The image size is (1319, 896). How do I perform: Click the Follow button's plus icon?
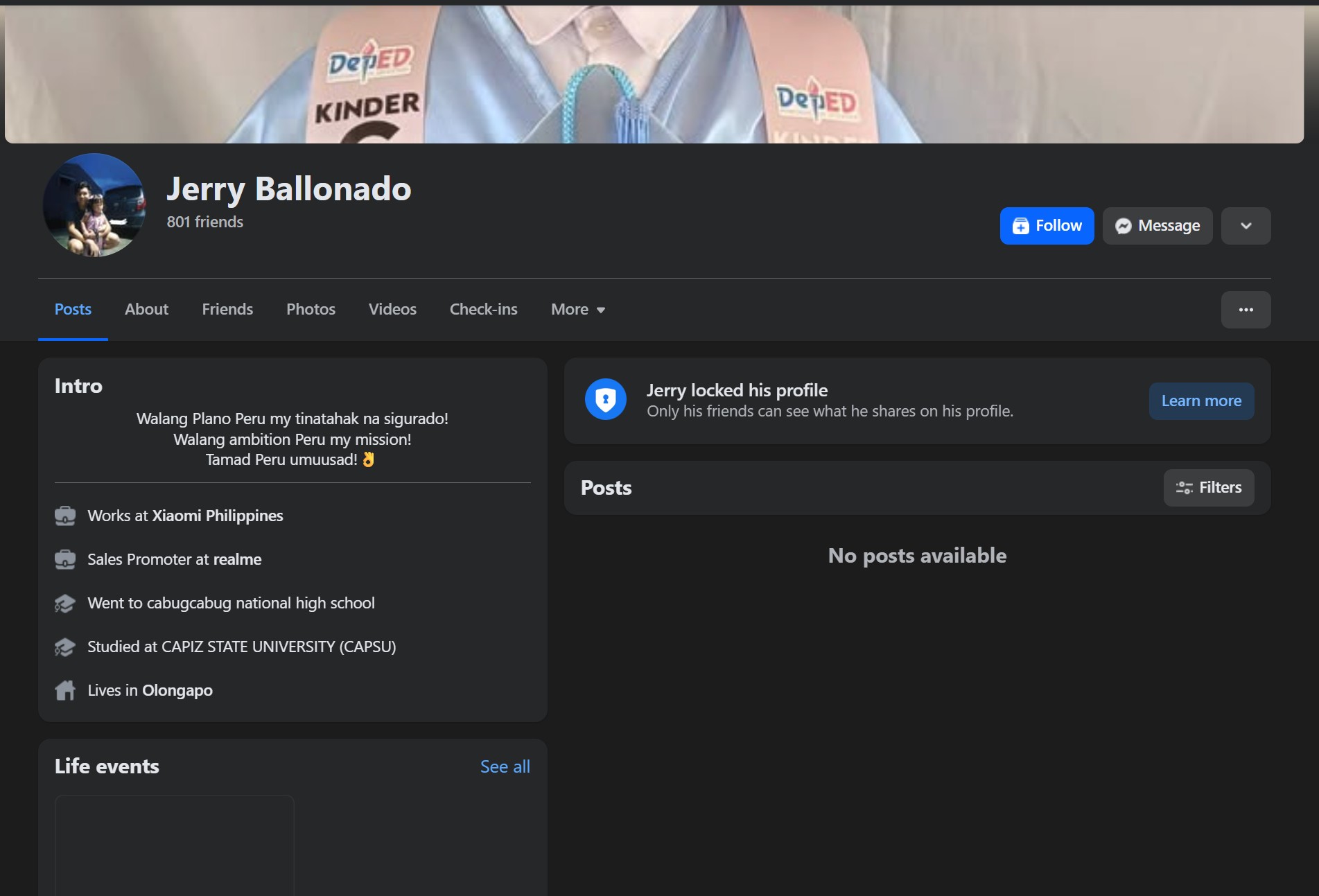click(1022, 226)
